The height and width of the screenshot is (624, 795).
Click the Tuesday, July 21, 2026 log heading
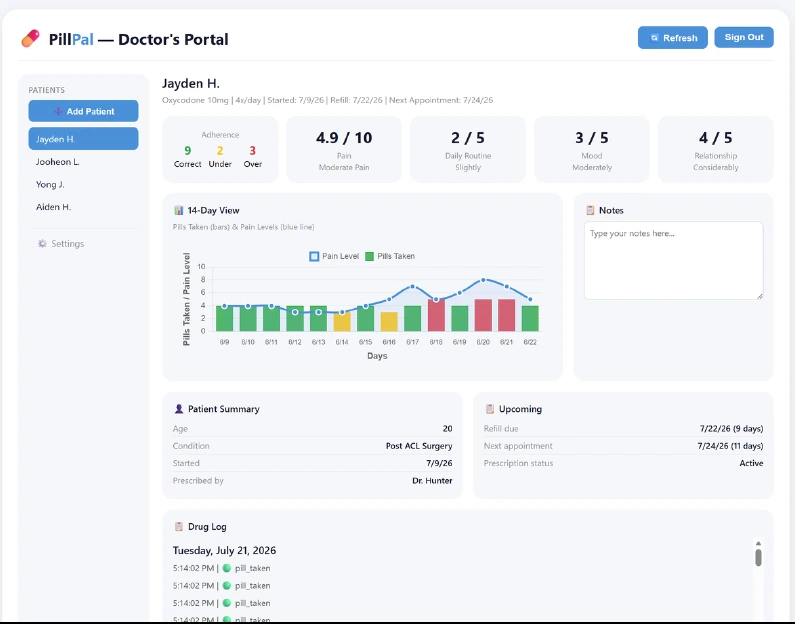pos(224,550)
